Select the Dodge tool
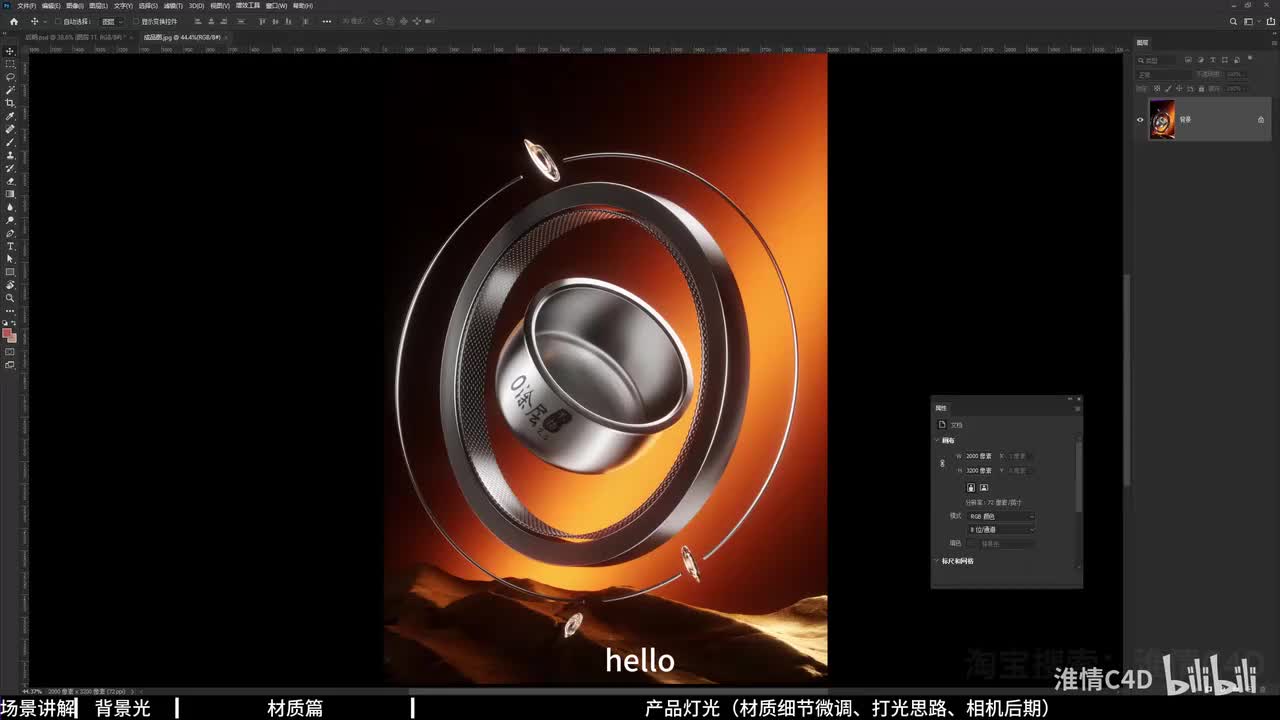This screenshot has height=720, width=1280. pos(10,220)
